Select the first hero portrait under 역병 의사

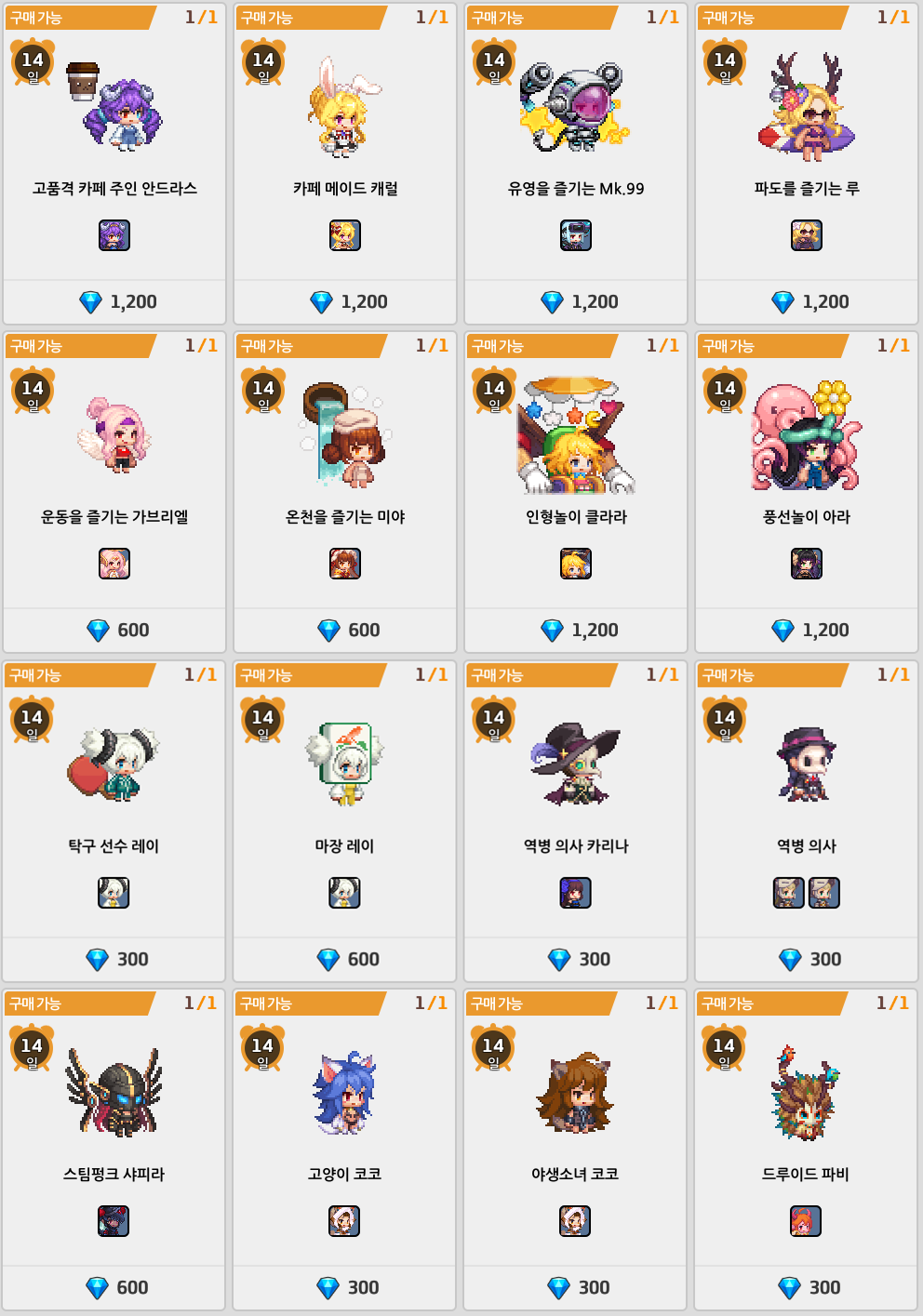(789, 893)
